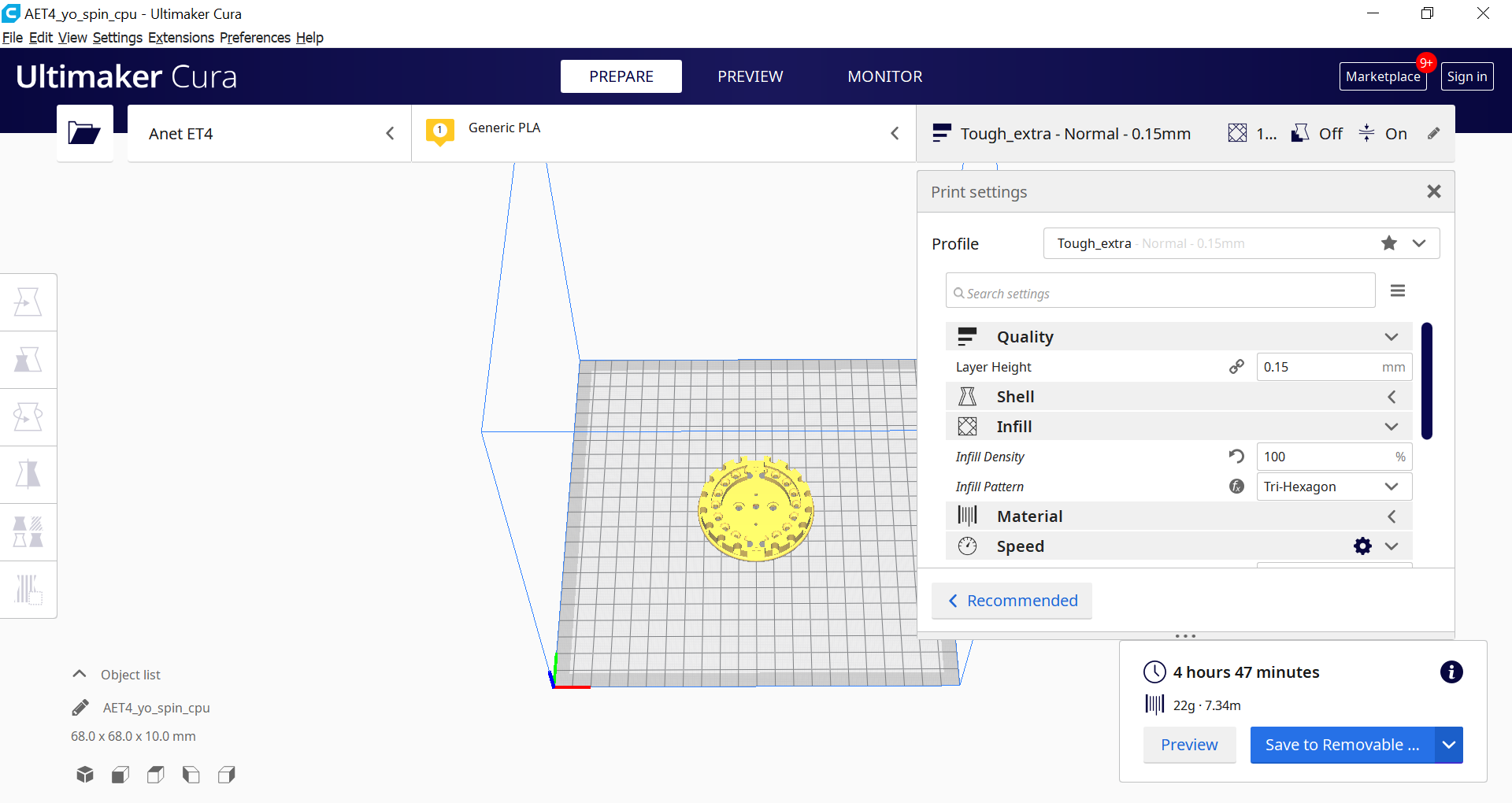
Task: Click the link icon beside Layer Height
Action: click(1236, 367)
